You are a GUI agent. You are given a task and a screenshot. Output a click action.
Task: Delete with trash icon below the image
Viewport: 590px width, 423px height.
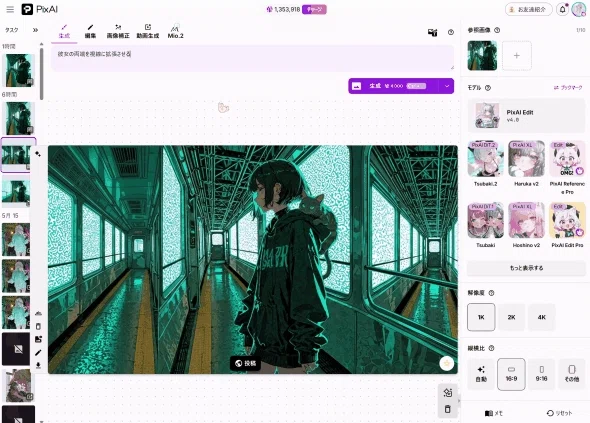(447, 409)
